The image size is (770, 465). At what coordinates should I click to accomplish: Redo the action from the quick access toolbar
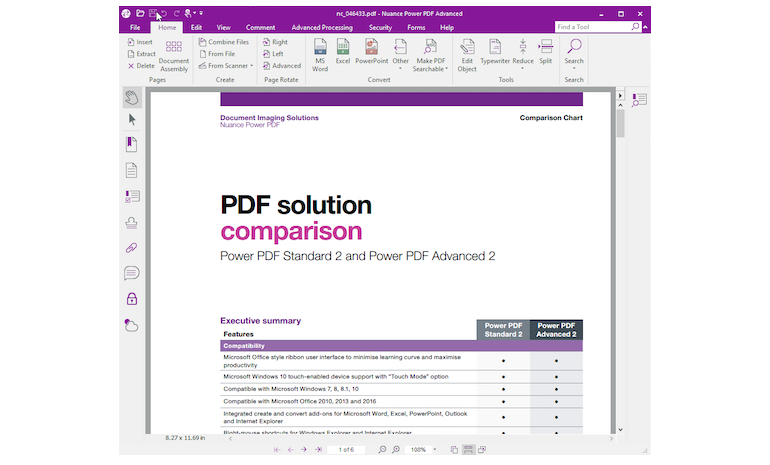(x=176, y=14)
